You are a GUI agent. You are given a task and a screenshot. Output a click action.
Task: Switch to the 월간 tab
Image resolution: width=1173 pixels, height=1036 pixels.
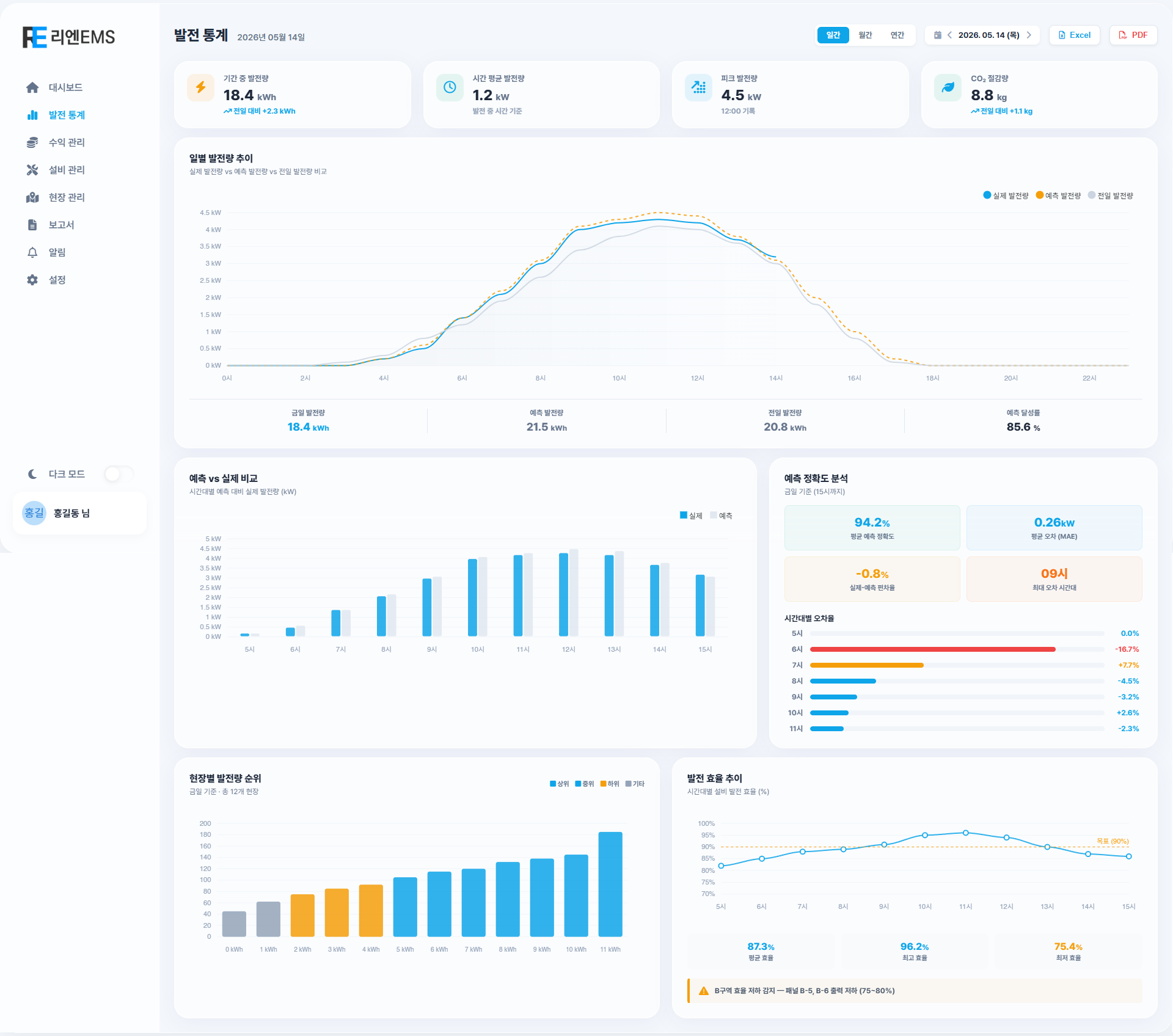865,35
